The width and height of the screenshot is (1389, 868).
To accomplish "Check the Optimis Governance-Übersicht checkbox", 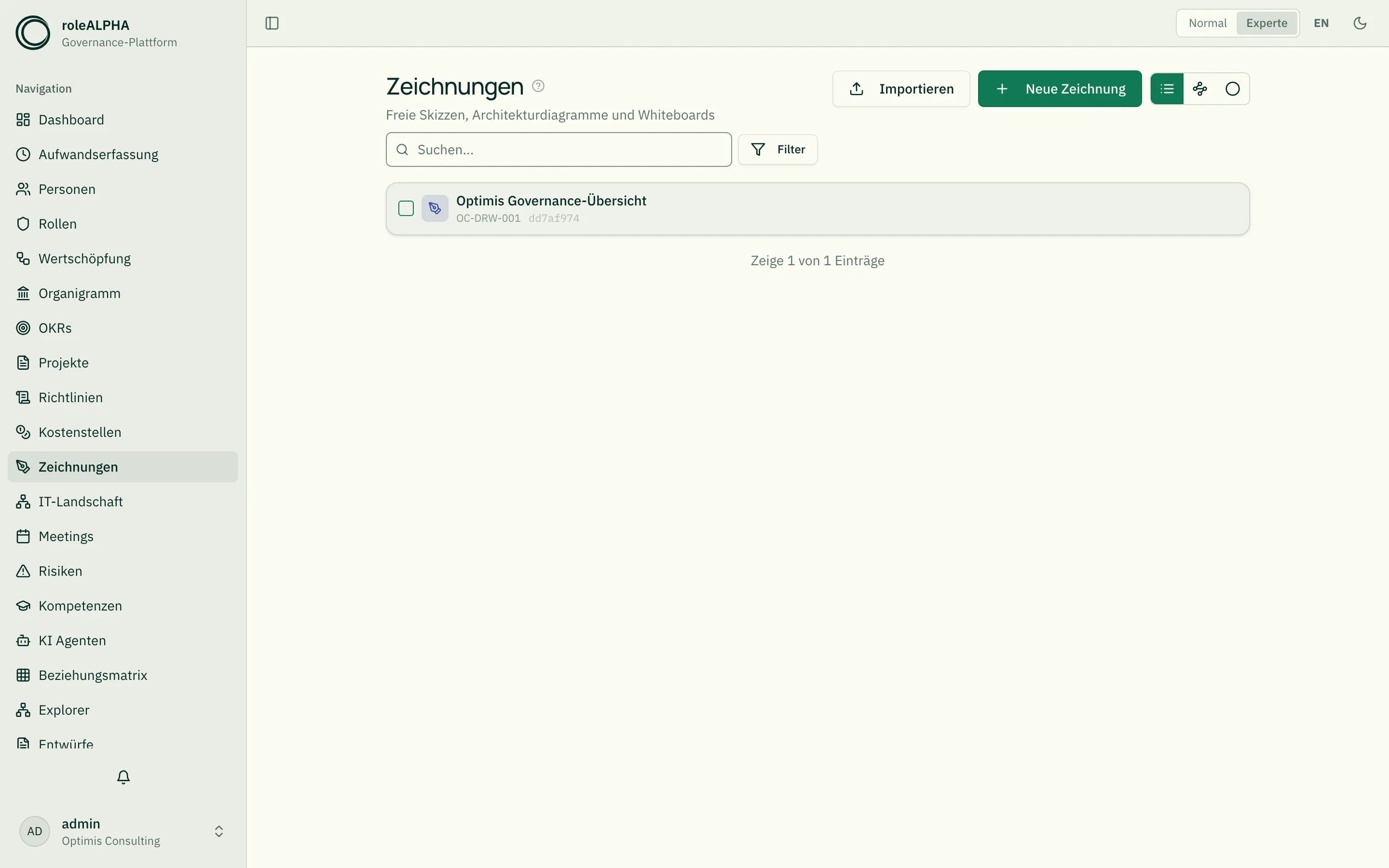I will [x=406, y=208].
